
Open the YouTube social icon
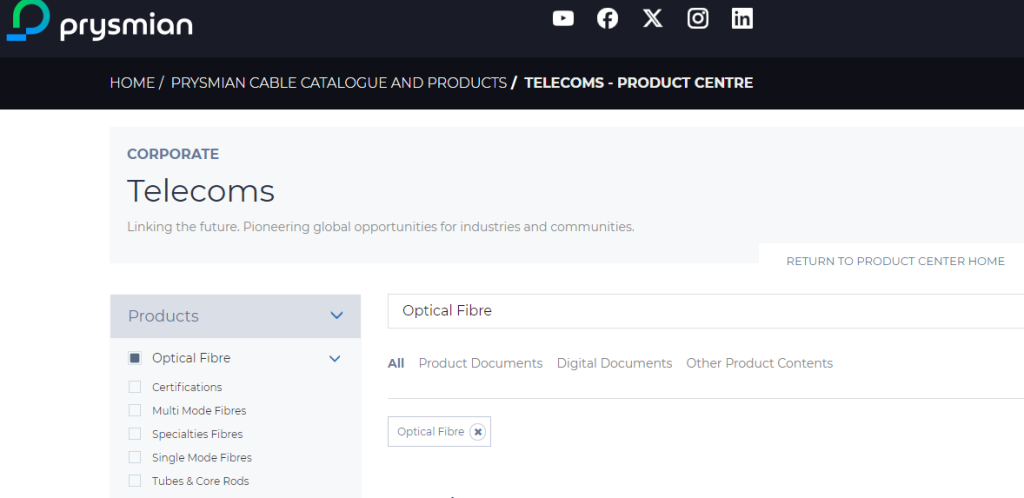click(x=563, y=18)
